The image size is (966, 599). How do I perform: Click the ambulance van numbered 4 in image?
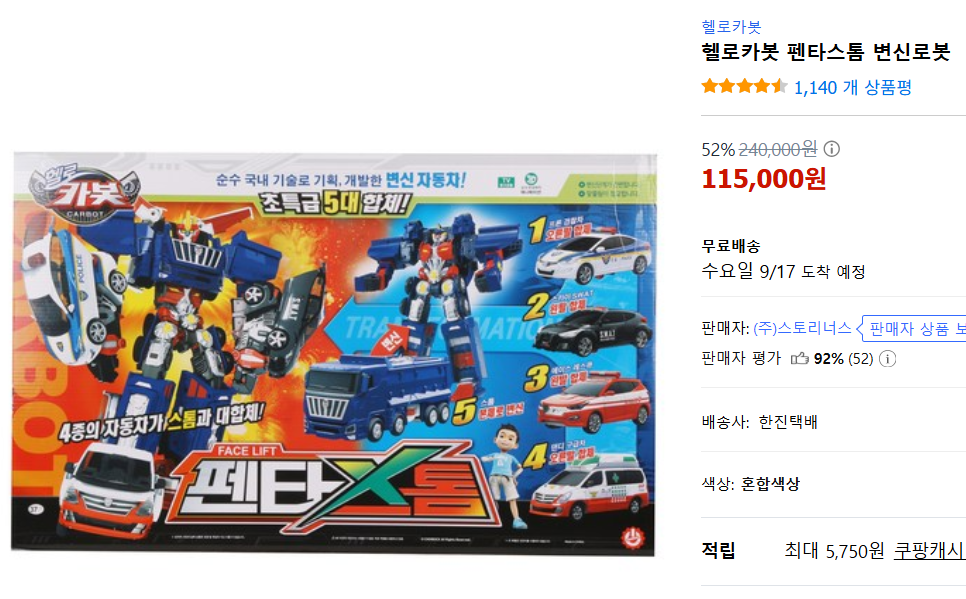tap(588, 489)
